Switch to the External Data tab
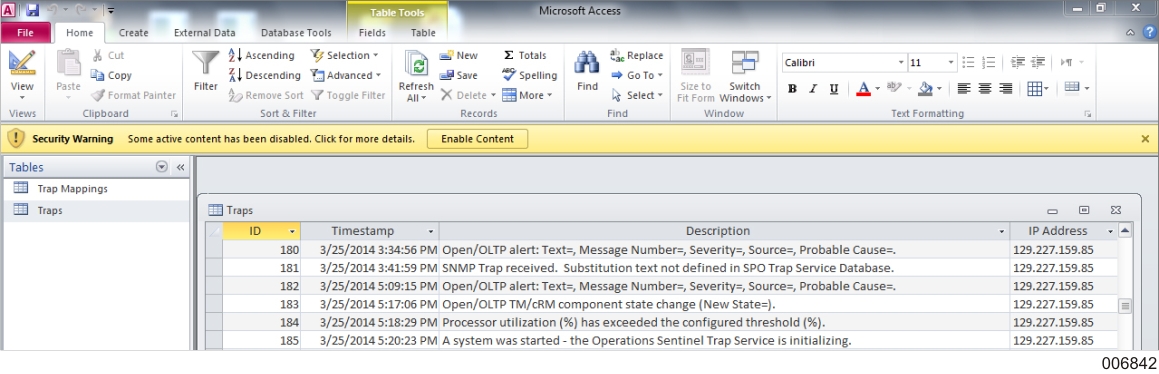Image resolution: width=1159 pixels, height=374 pixels. (x=205, y=33)
